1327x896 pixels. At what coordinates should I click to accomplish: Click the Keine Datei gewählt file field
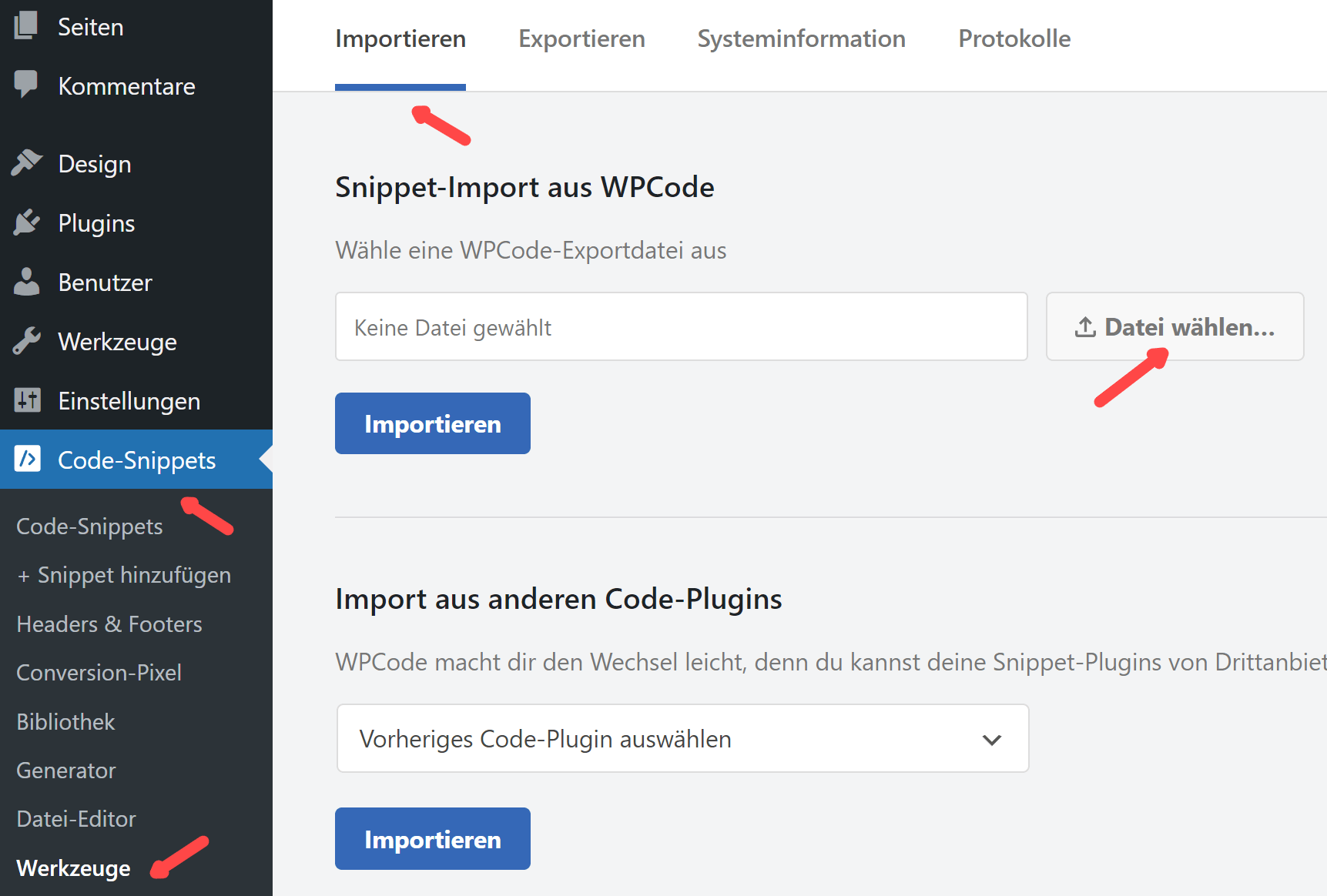tap(681, 327)
